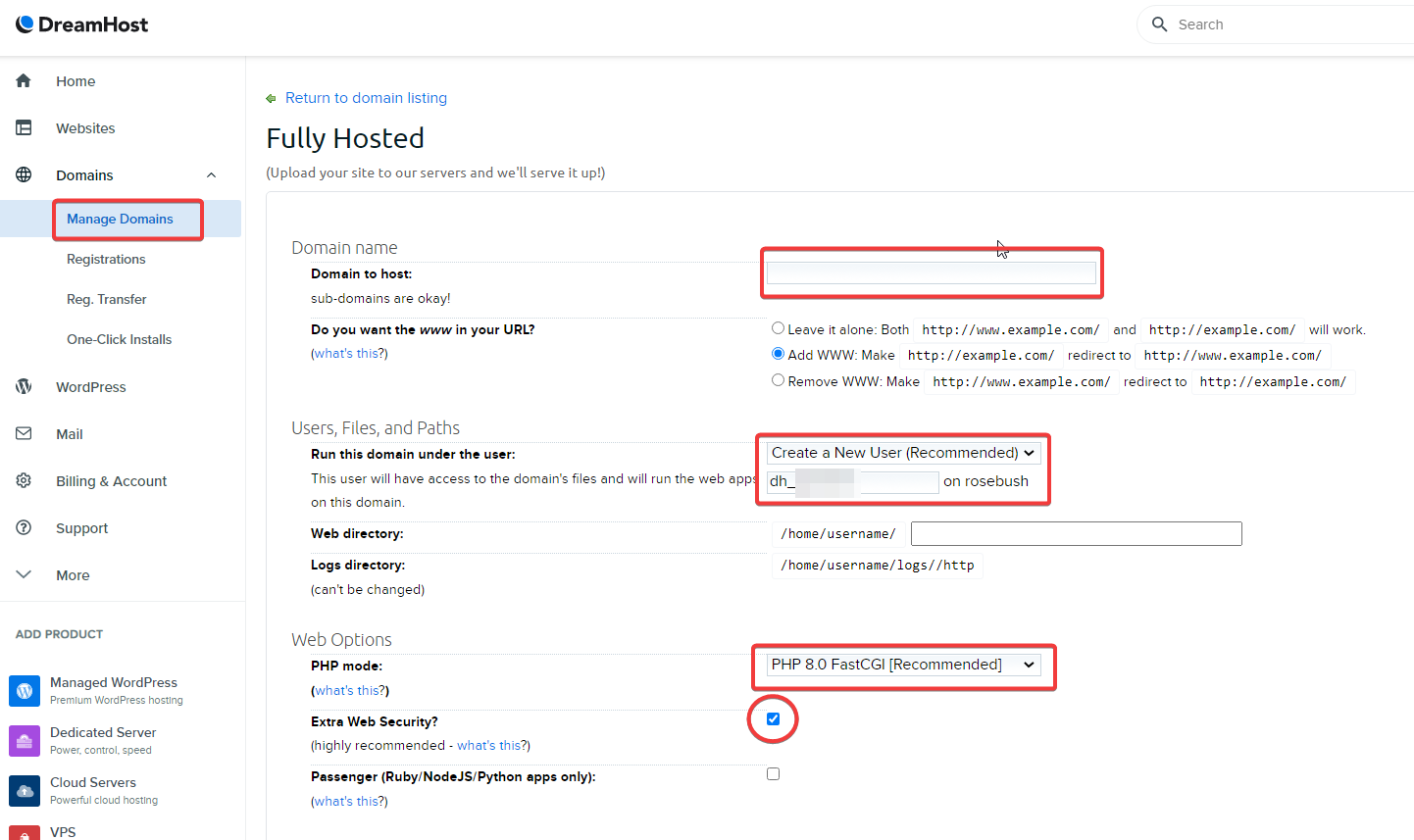The height and width of the screenshot is (840, 1414).
Task: Click the Mail envelope icon
Action: (24, 433)
